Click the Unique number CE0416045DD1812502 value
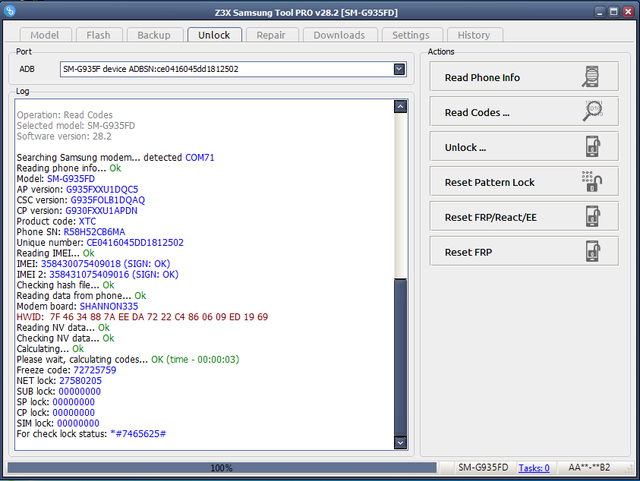 135,243
